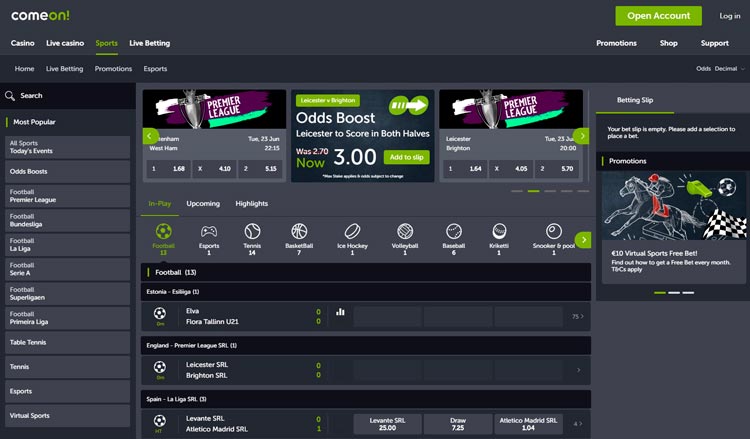Screen dimensions: 750x439
Task: Select the Snooker & pool icon
Action: pos(554,231)
